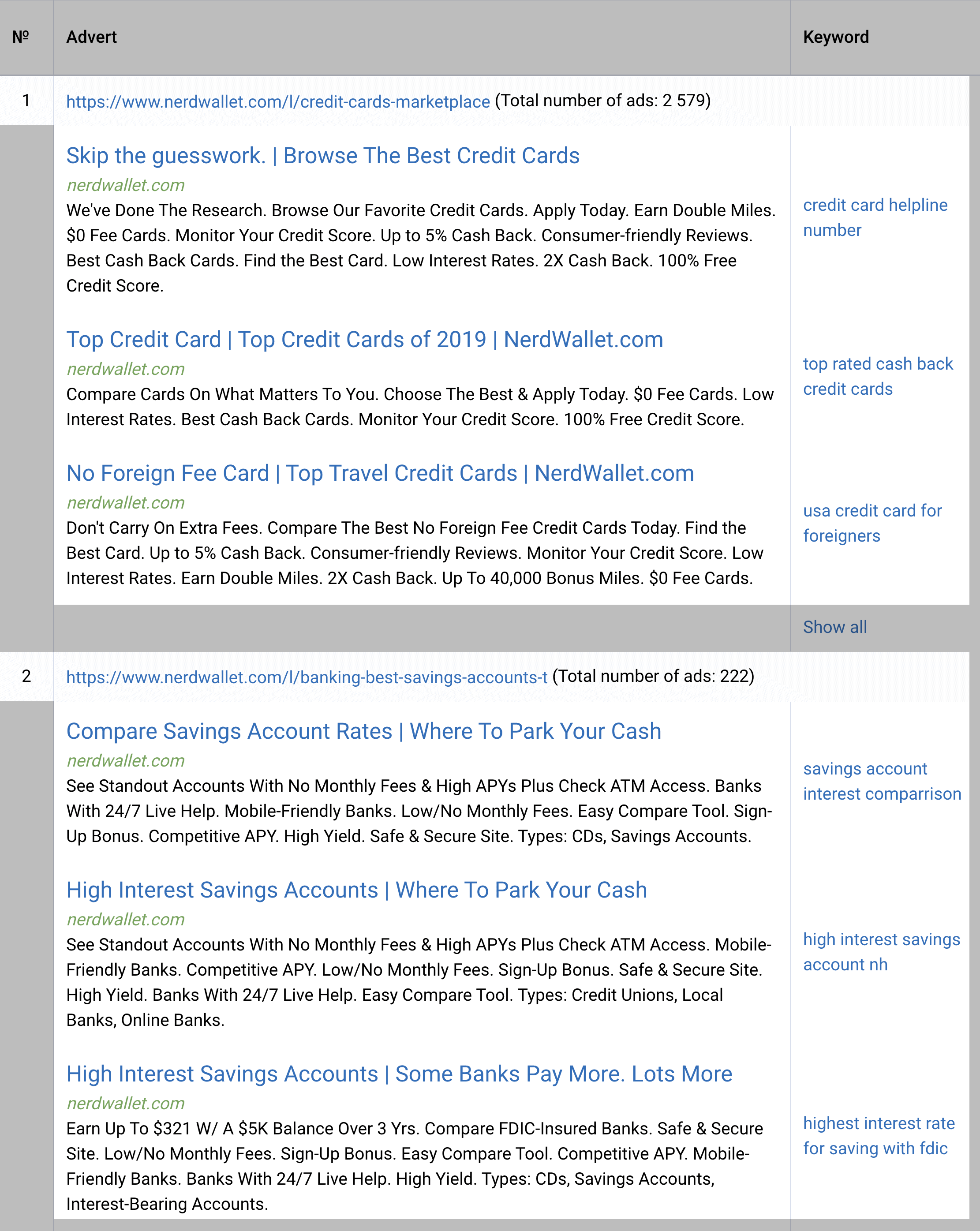
Task: Click the 'Advert' column header
Action: pos(90,37)
